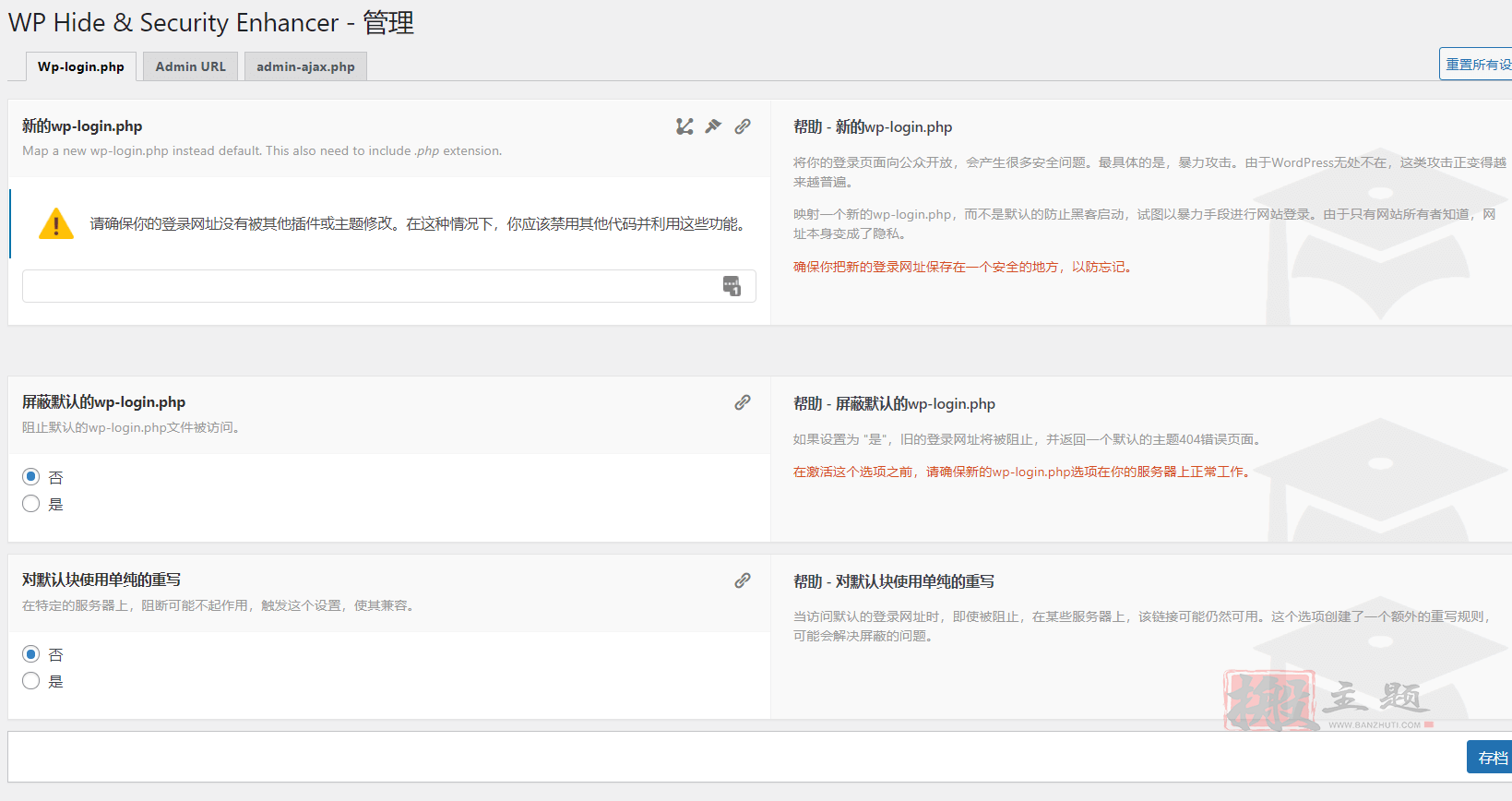
Task: Open the admin-ajax.php tab
Action: pos(305,66)
